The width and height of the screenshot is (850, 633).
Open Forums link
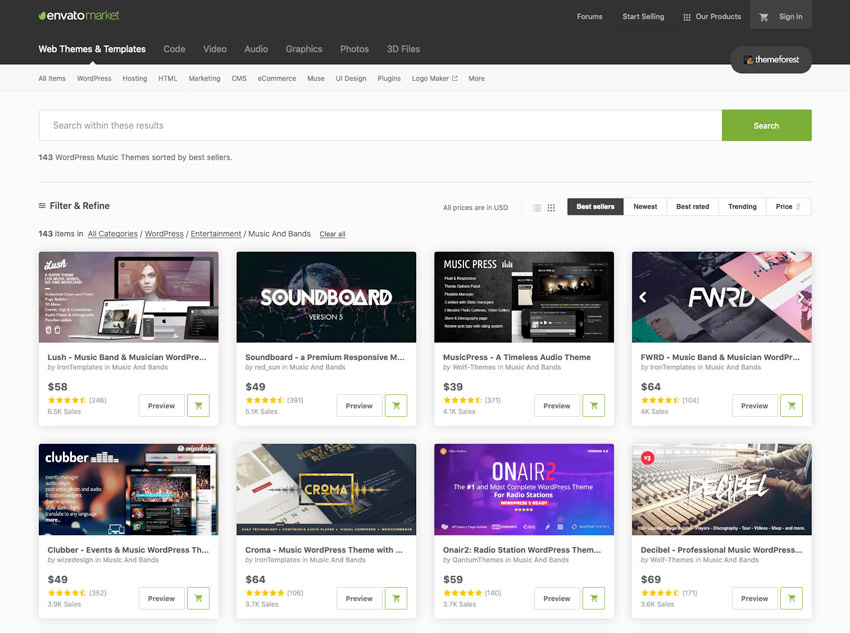point(589,17)
